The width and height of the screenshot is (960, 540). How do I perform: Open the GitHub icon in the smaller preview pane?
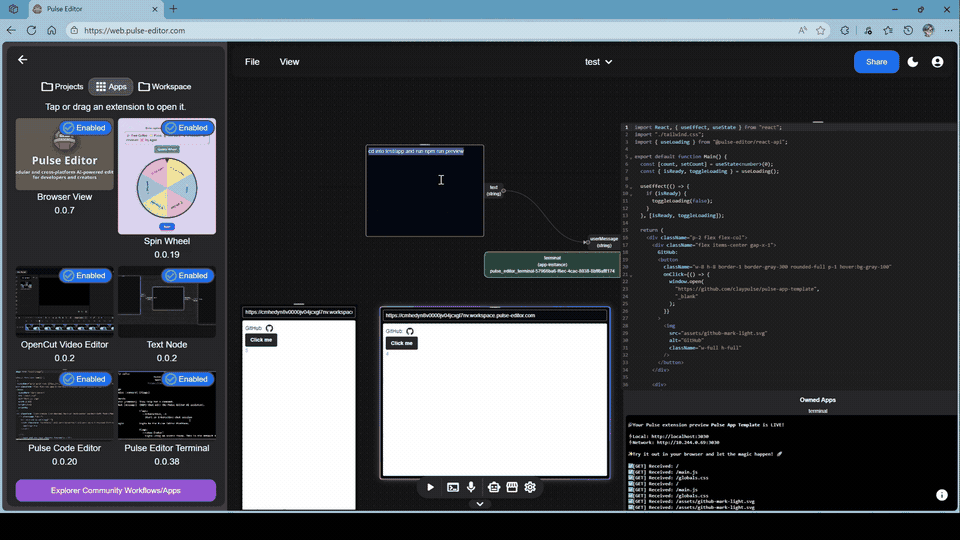(x=269, y=328)
